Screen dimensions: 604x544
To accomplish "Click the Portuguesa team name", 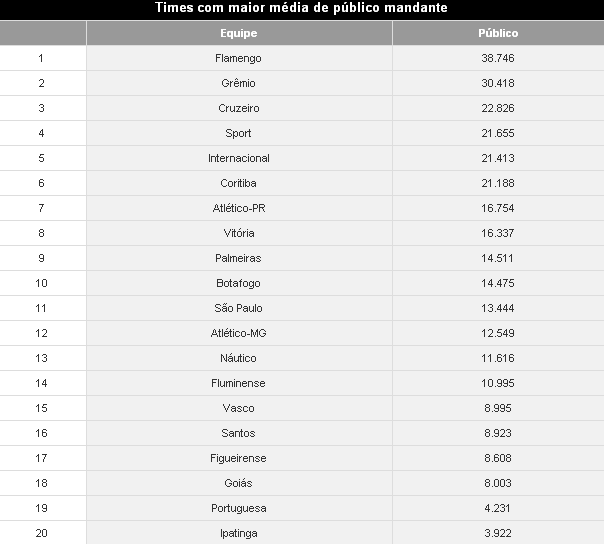I will pyautogui.click(x=238, y=508).
